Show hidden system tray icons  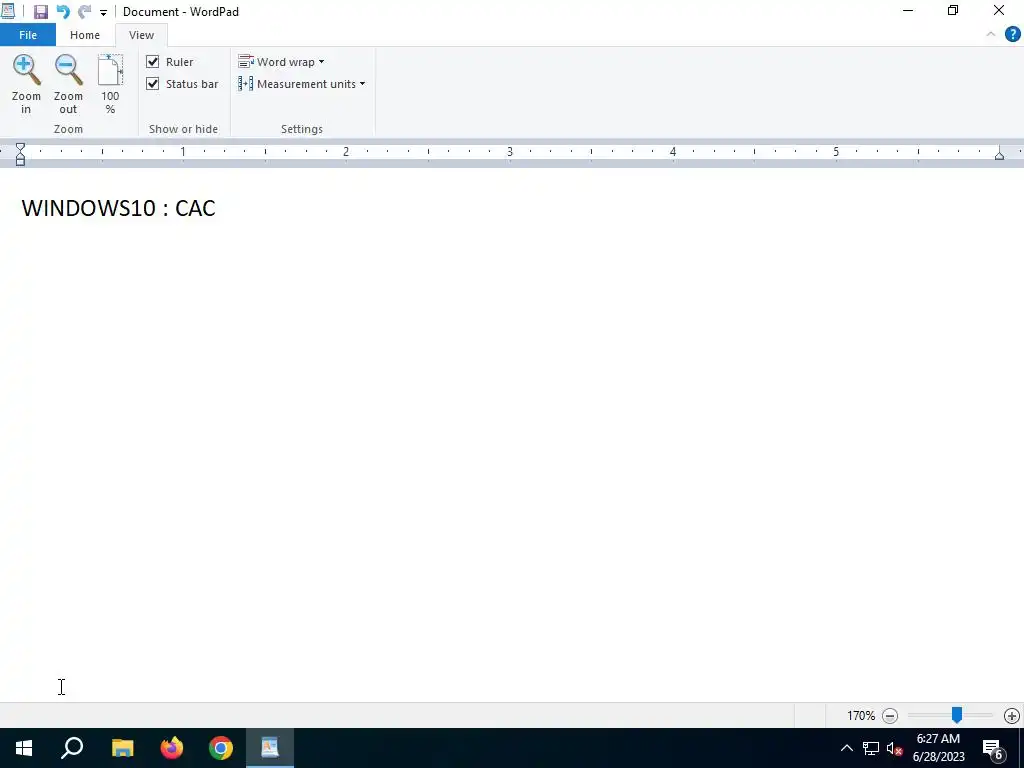click(x=846, y=748)
